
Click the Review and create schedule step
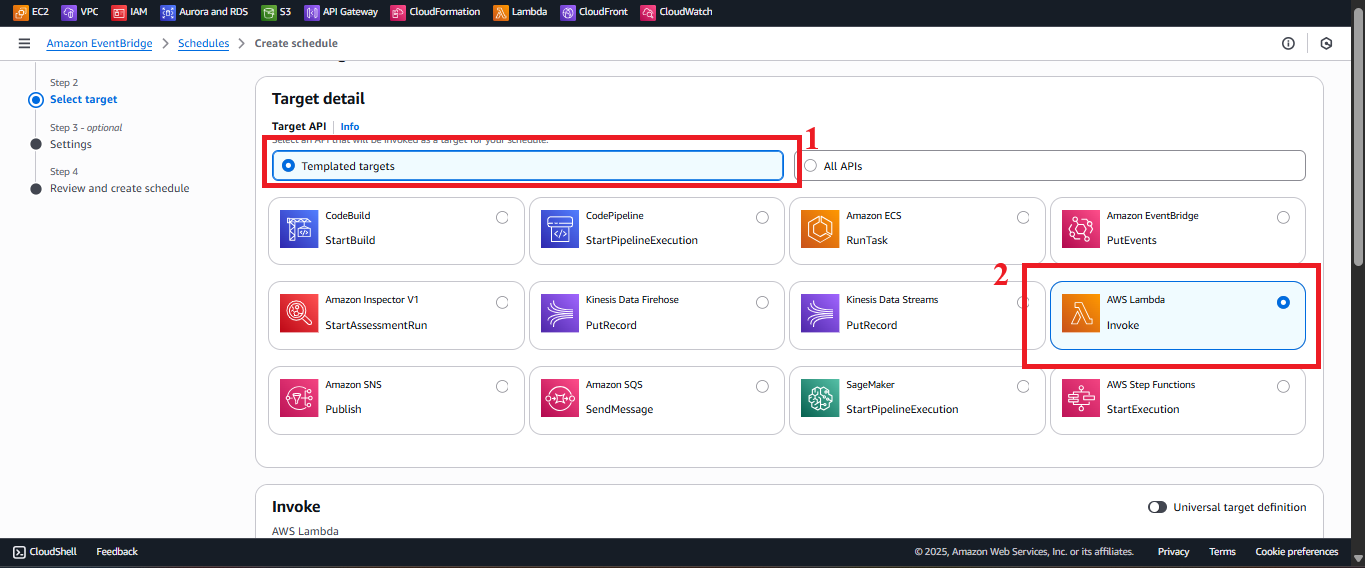pyautogui.click(x=119, y=188)
